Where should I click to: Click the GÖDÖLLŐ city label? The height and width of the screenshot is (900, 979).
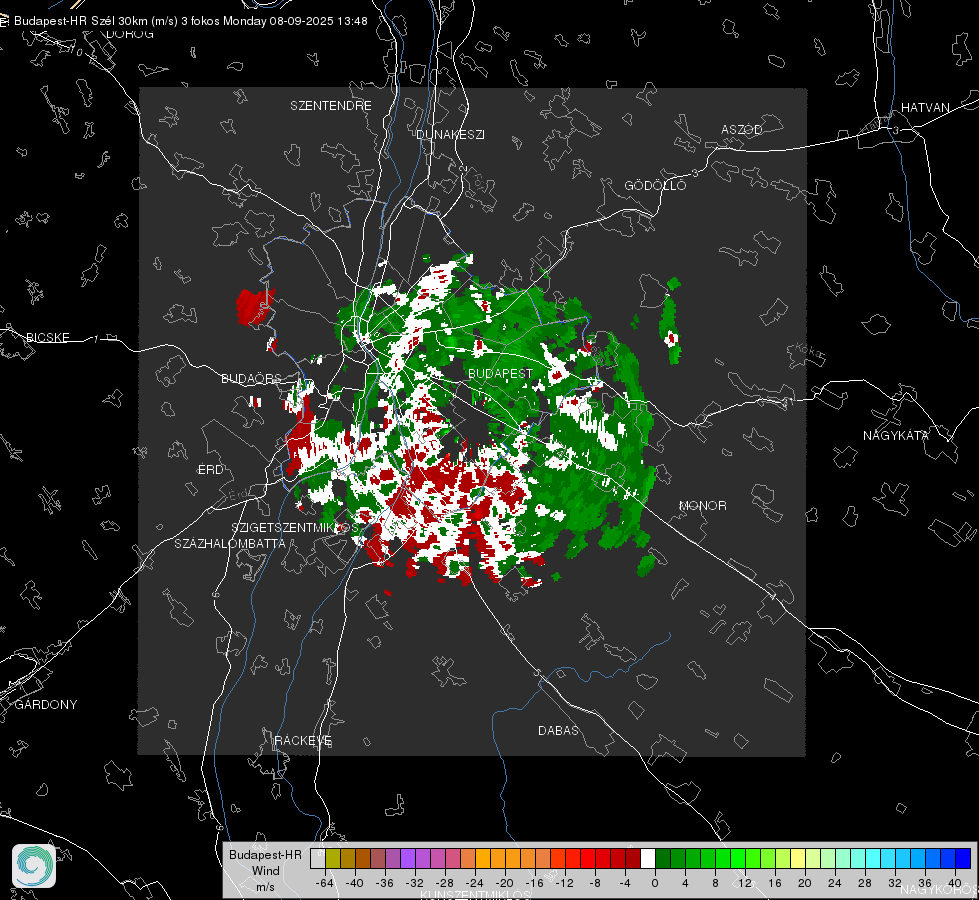(x=655, y=185)
